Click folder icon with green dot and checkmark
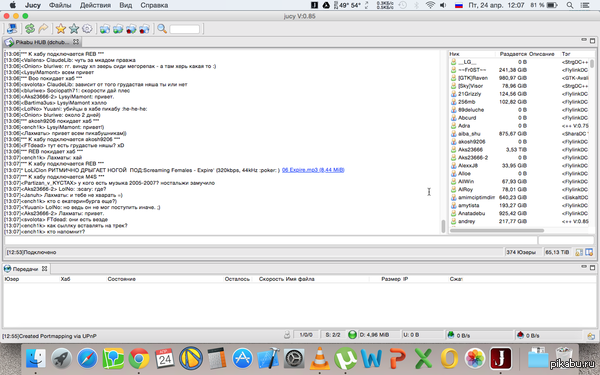 [118, 29]
